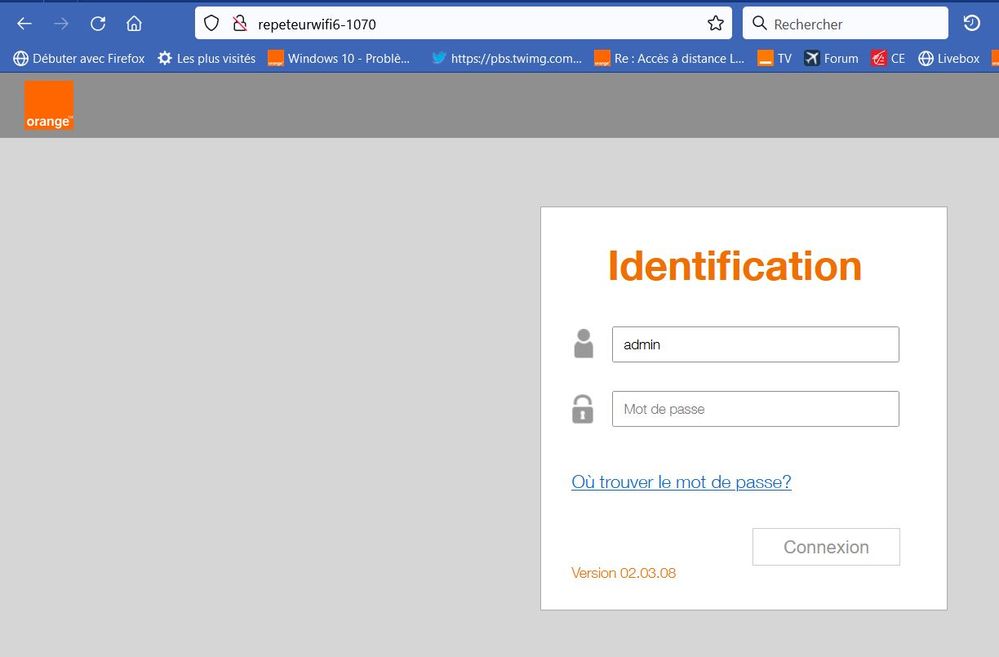Click Orange favicon of Re : Accès bookmark
This screenshot has width=999, height=657.
tap(601, 59)
